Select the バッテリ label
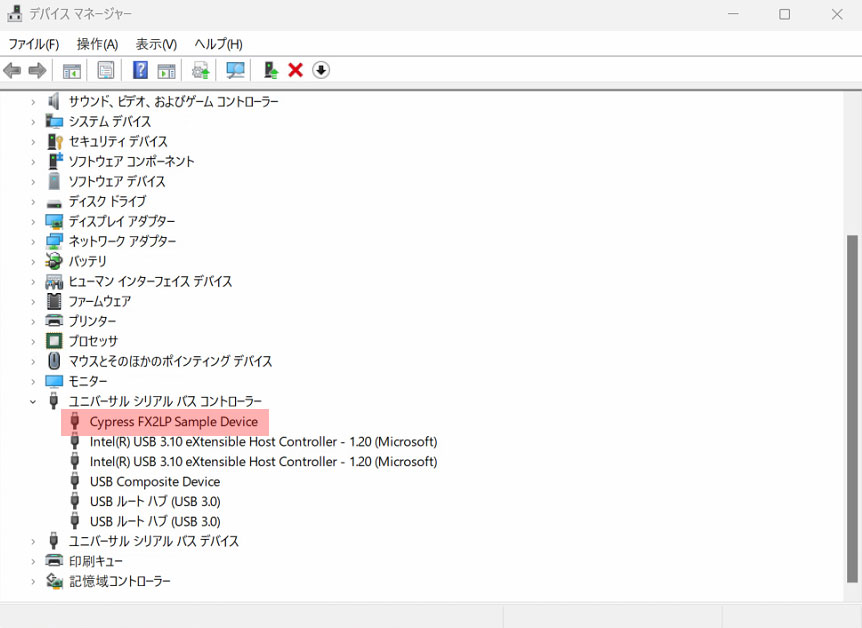862x628 pixels. pyautogui.click(x=87, y=261)
